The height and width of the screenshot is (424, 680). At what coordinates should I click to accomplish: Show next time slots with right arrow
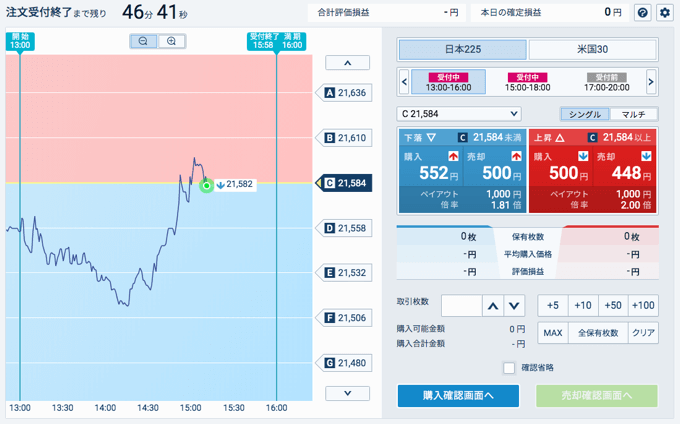pyautogui.click(x=651, y=82)
